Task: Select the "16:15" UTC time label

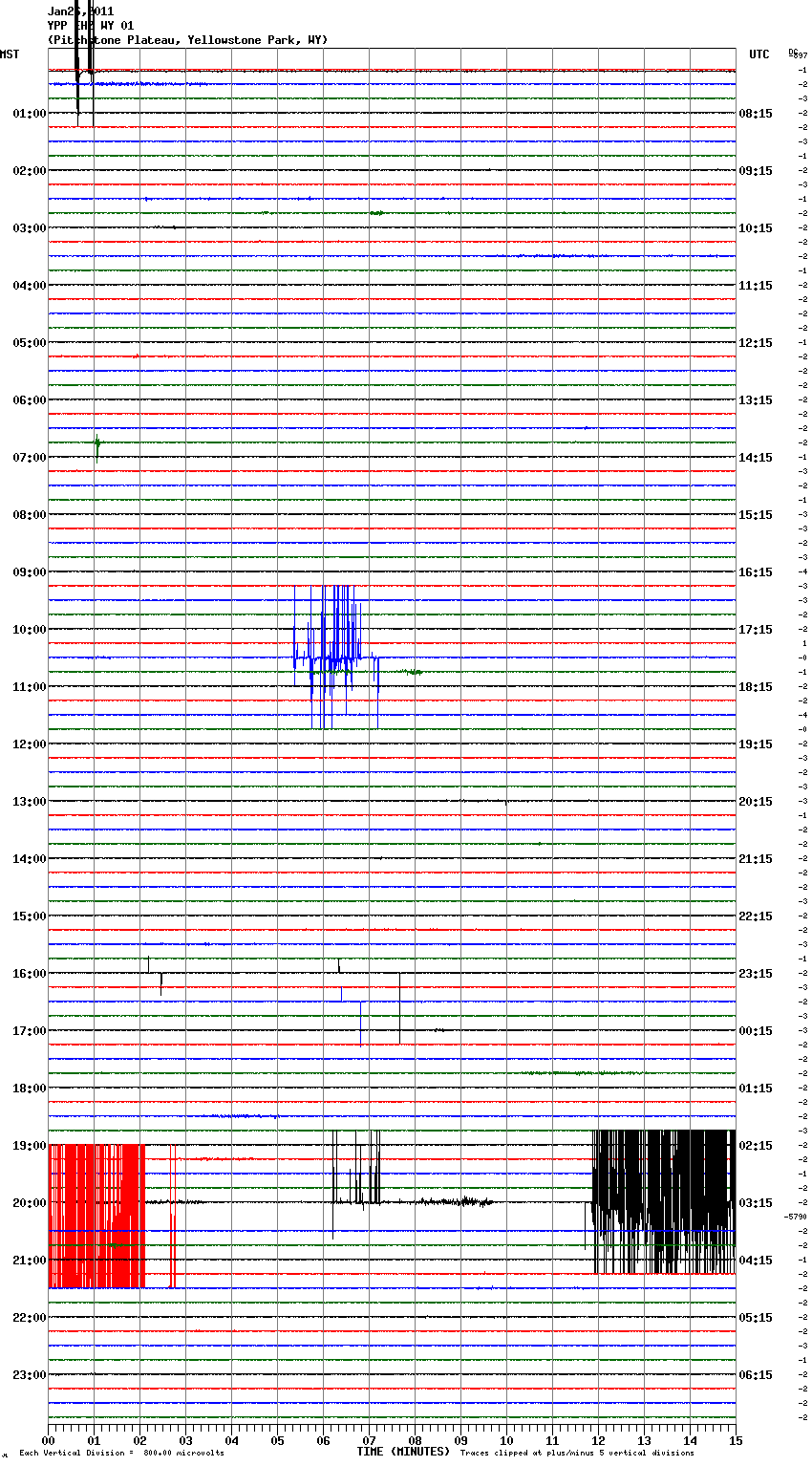Action: (x=756, y=572)
